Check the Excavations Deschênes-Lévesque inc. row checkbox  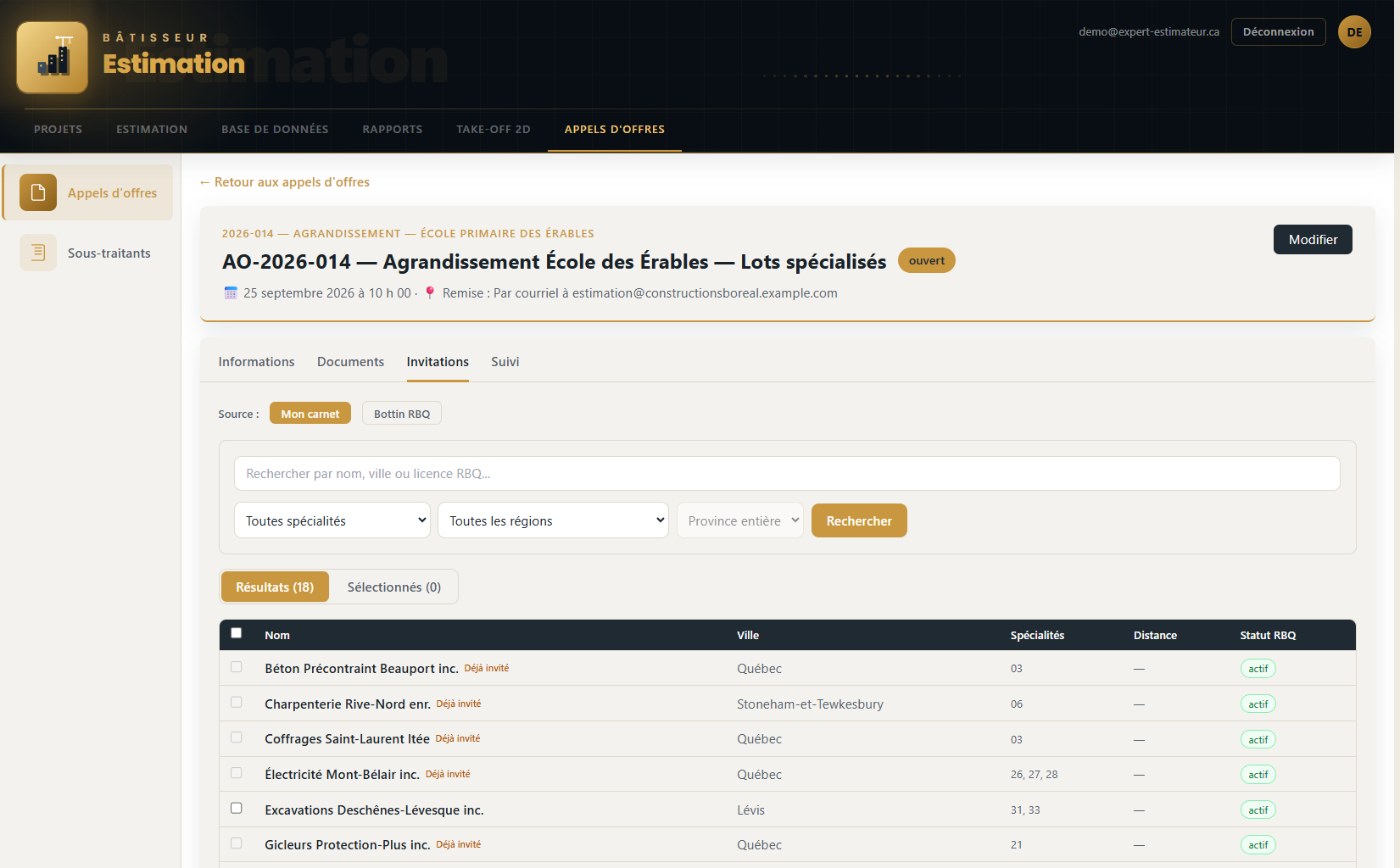coord(236,808)
